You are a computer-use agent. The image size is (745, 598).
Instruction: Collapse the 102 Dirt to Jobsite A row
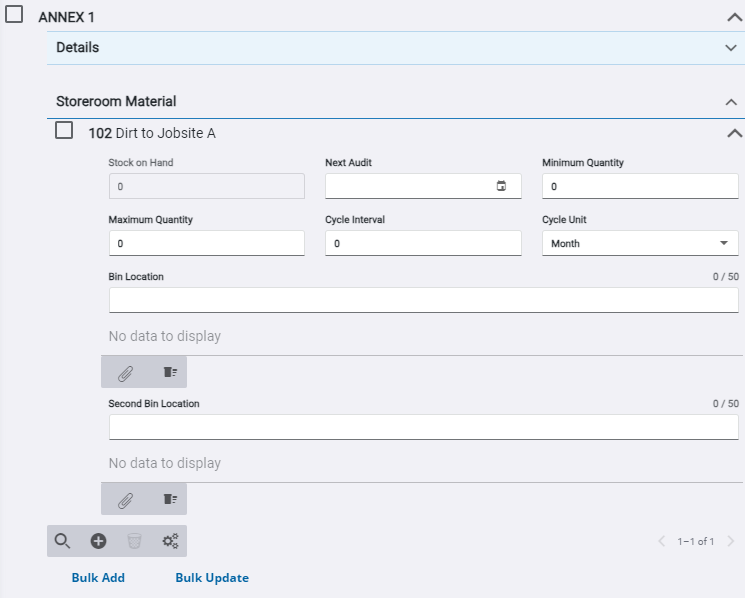[734, 133]
